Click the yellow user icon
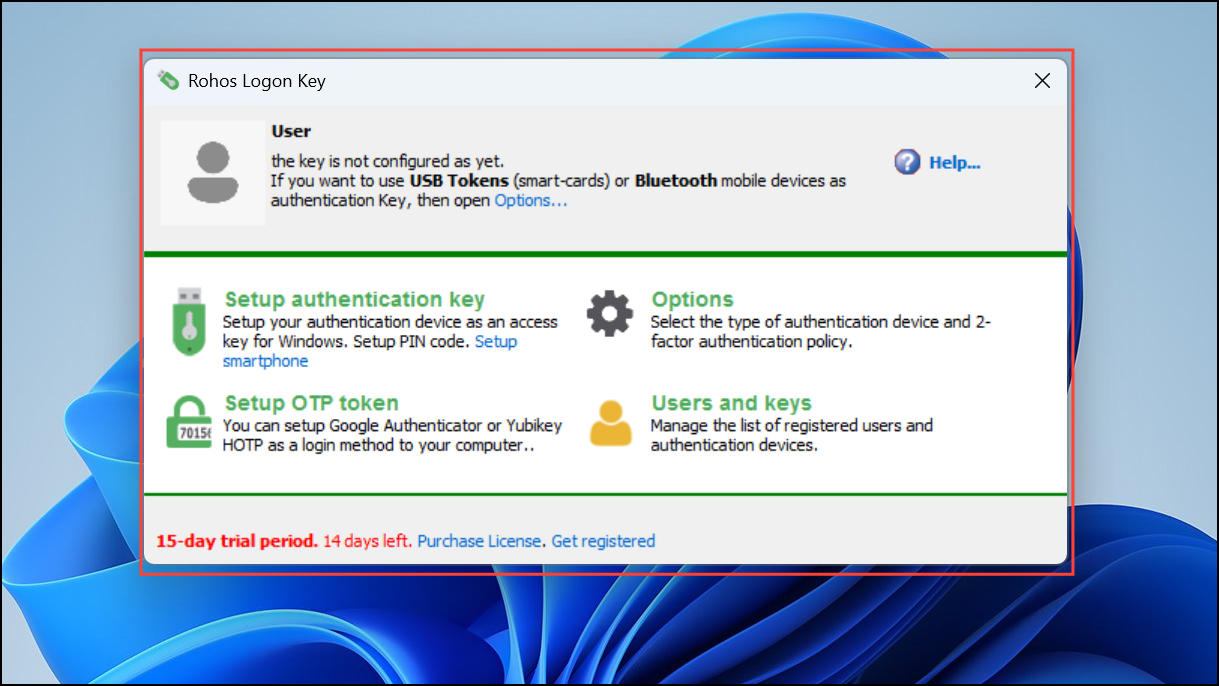The image size is (1219, 686). coord(610,422)
